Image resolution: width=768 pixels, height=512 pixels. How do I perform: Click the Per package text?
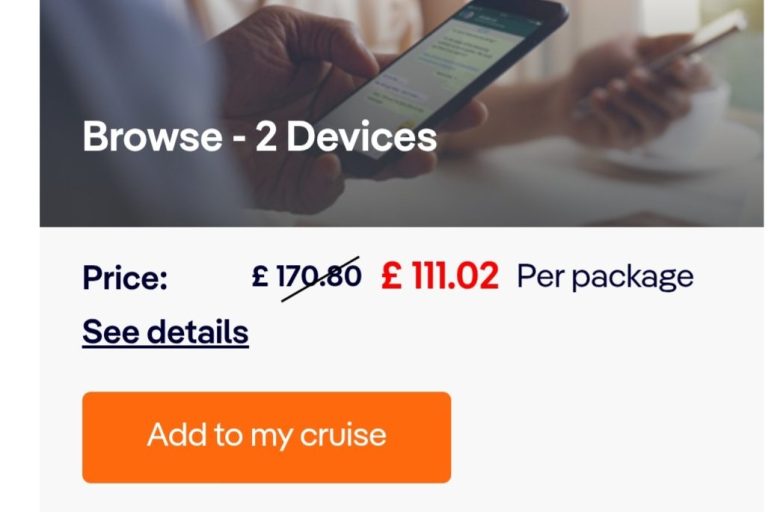click(x=604, y=276)
